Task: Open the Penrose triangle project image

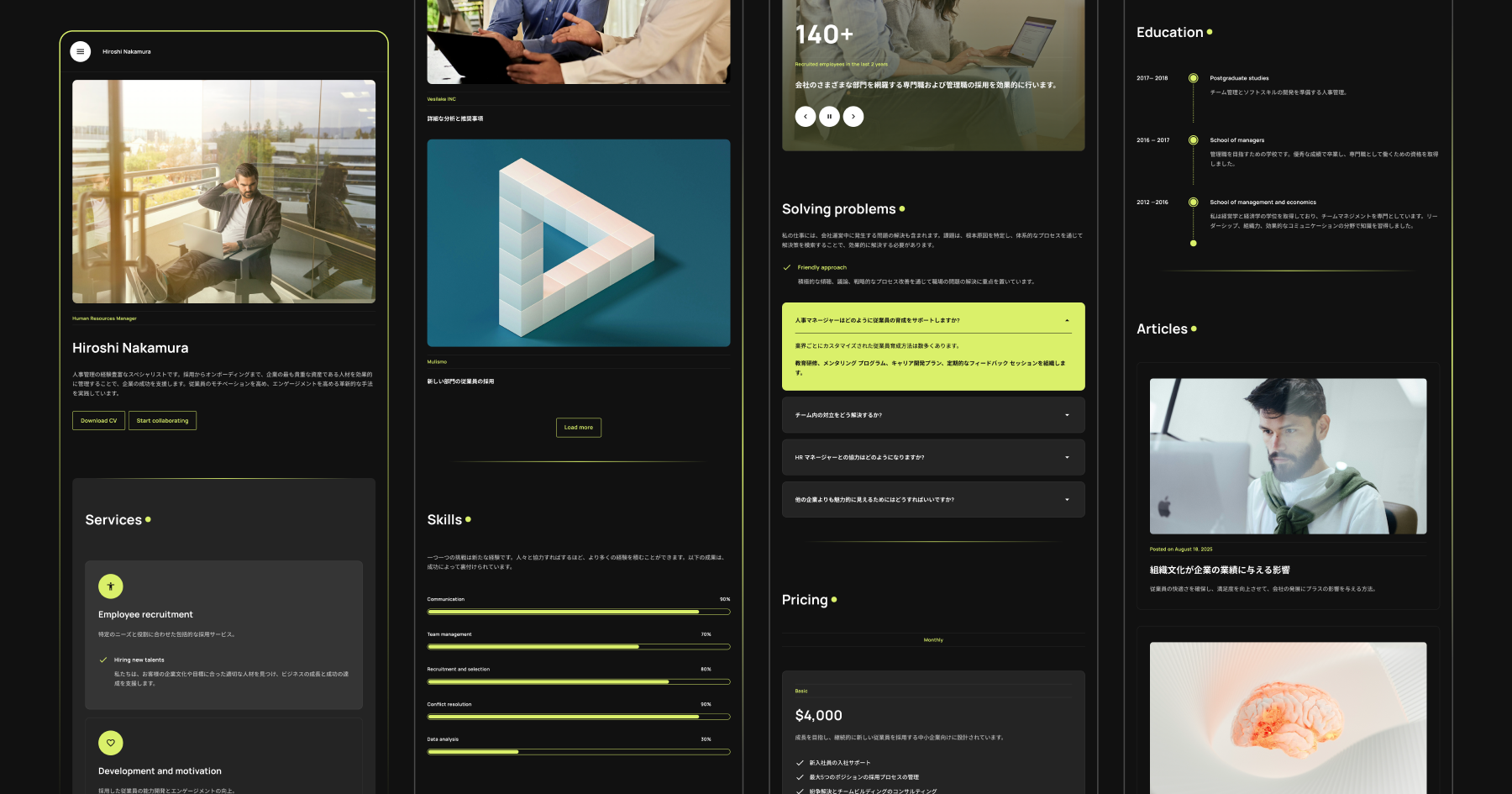Action: [579, 243]
